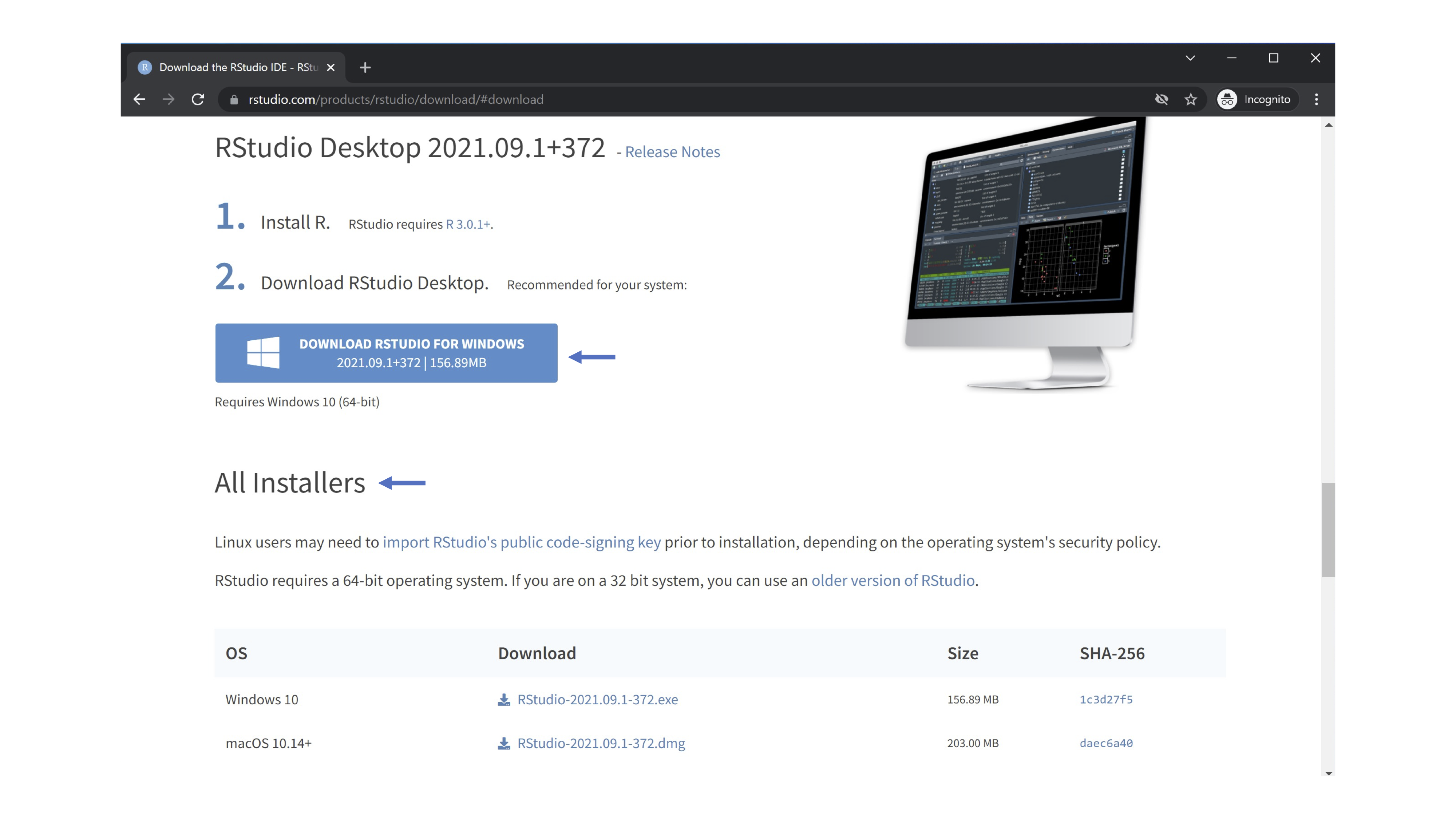Select the Download the RStudio IDE tab
Viewport: 1456px width, 819px height.
coord(237,67)
